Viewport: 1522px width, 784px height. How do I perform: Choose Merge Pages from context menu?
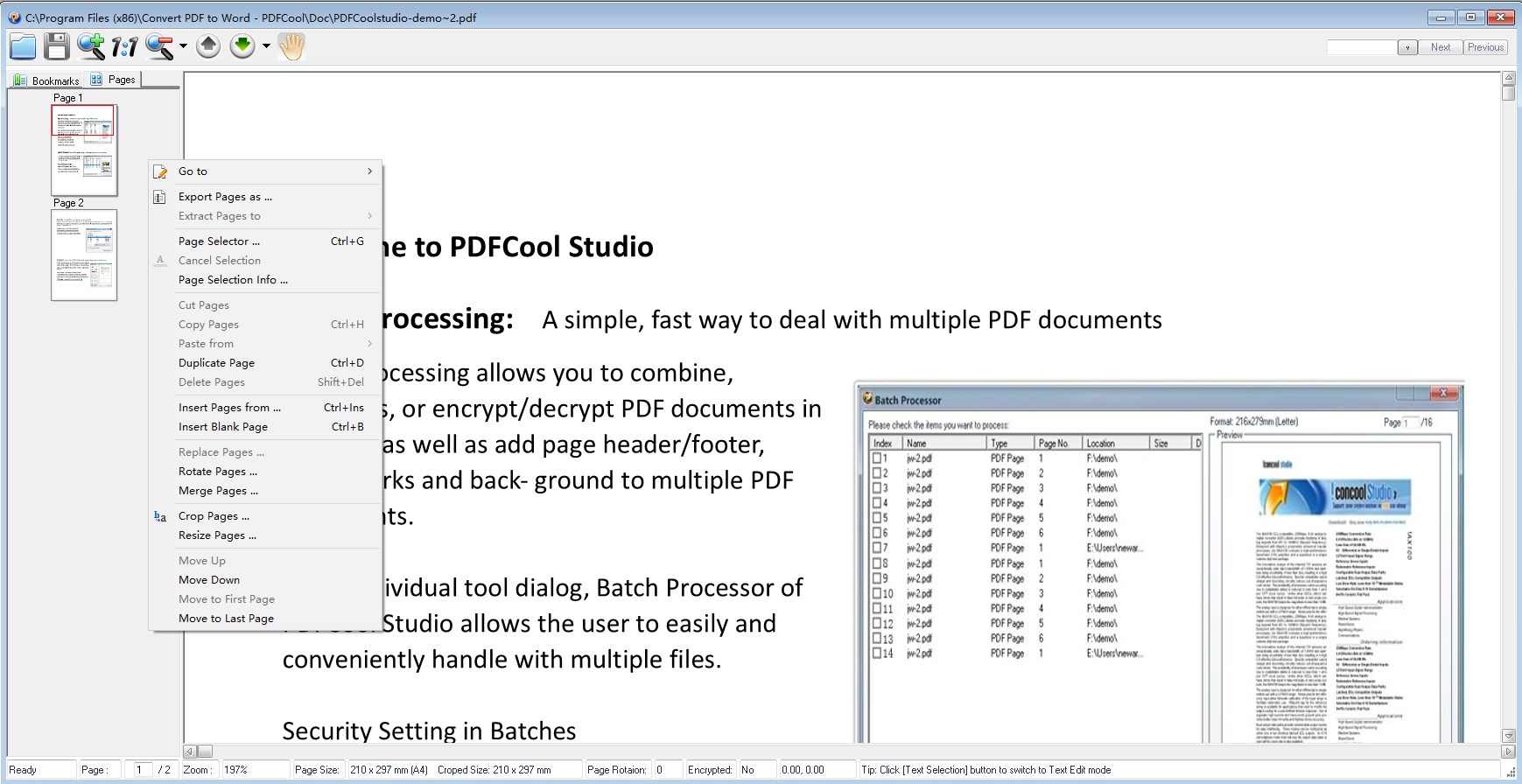click(265, 491)
